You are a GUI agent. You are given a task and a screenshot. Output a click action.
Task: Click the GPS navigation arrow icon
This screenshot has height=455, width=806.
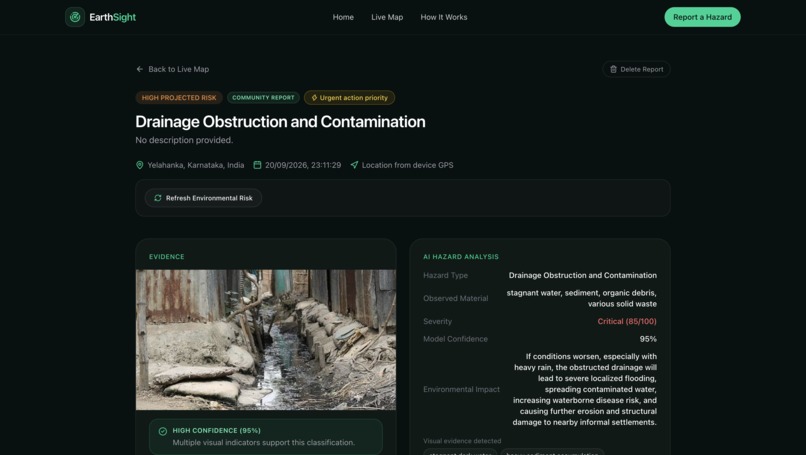354,165
